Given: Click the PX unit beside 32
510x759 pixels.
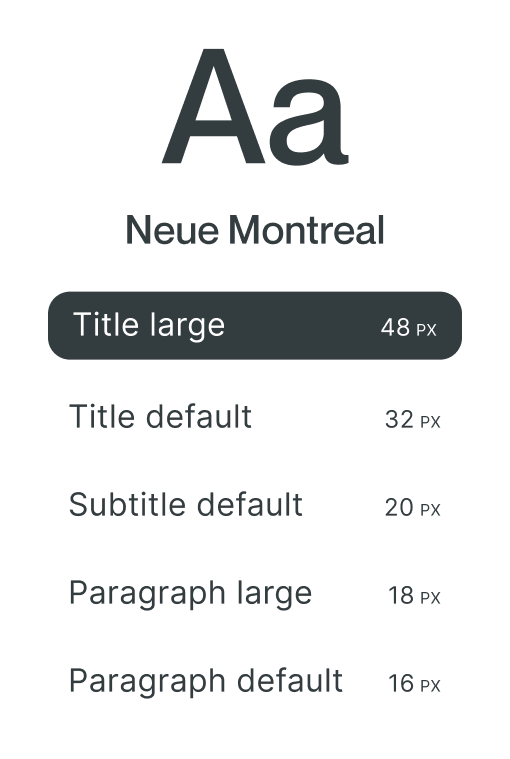Looking at the screenshot, I should click(430, 422).
